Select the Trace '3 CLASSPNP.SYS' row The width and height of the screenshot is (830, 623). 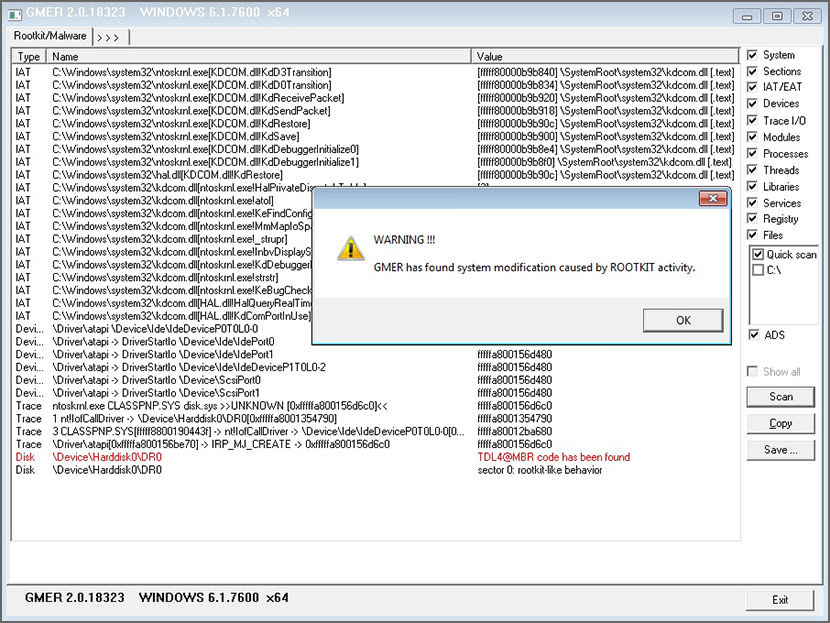375,431
